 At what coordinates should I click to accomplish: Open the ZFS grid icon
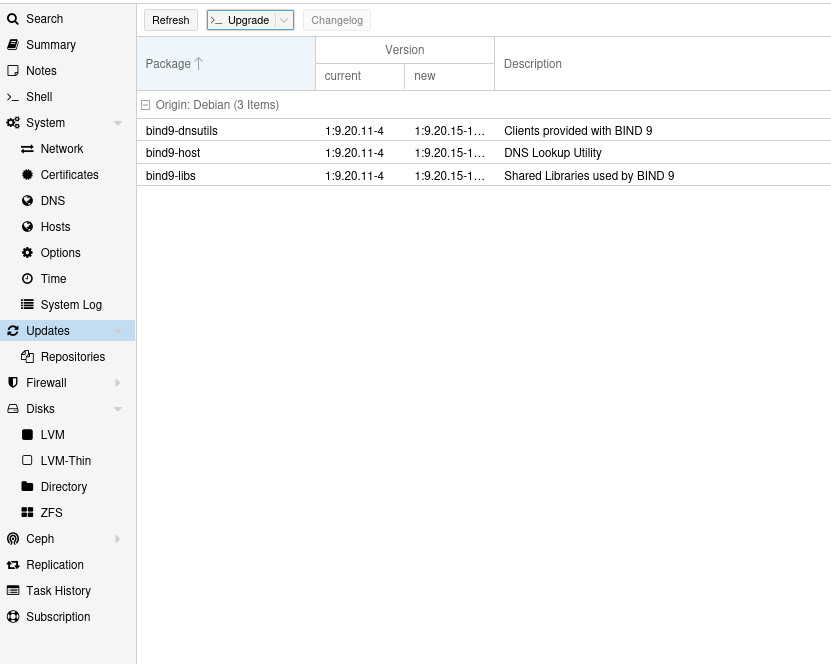tap(28, 513)
